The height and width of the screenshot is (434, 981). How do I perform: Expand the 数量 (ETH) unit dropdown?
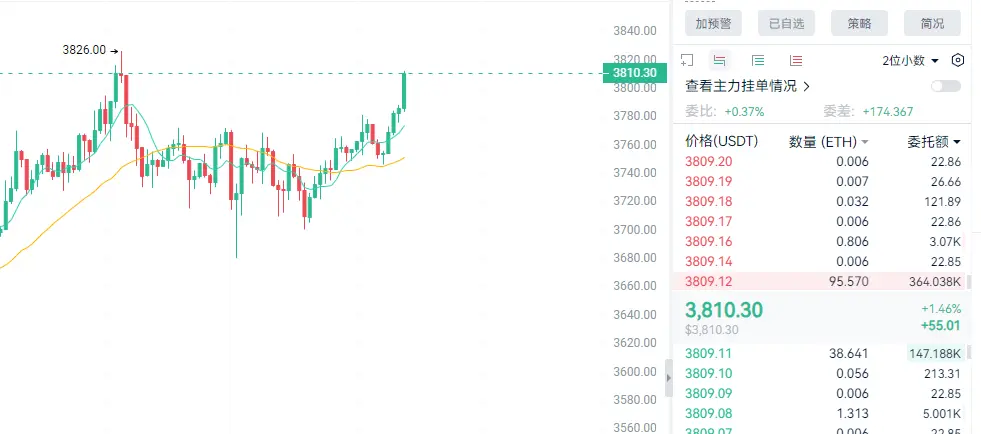864,142
